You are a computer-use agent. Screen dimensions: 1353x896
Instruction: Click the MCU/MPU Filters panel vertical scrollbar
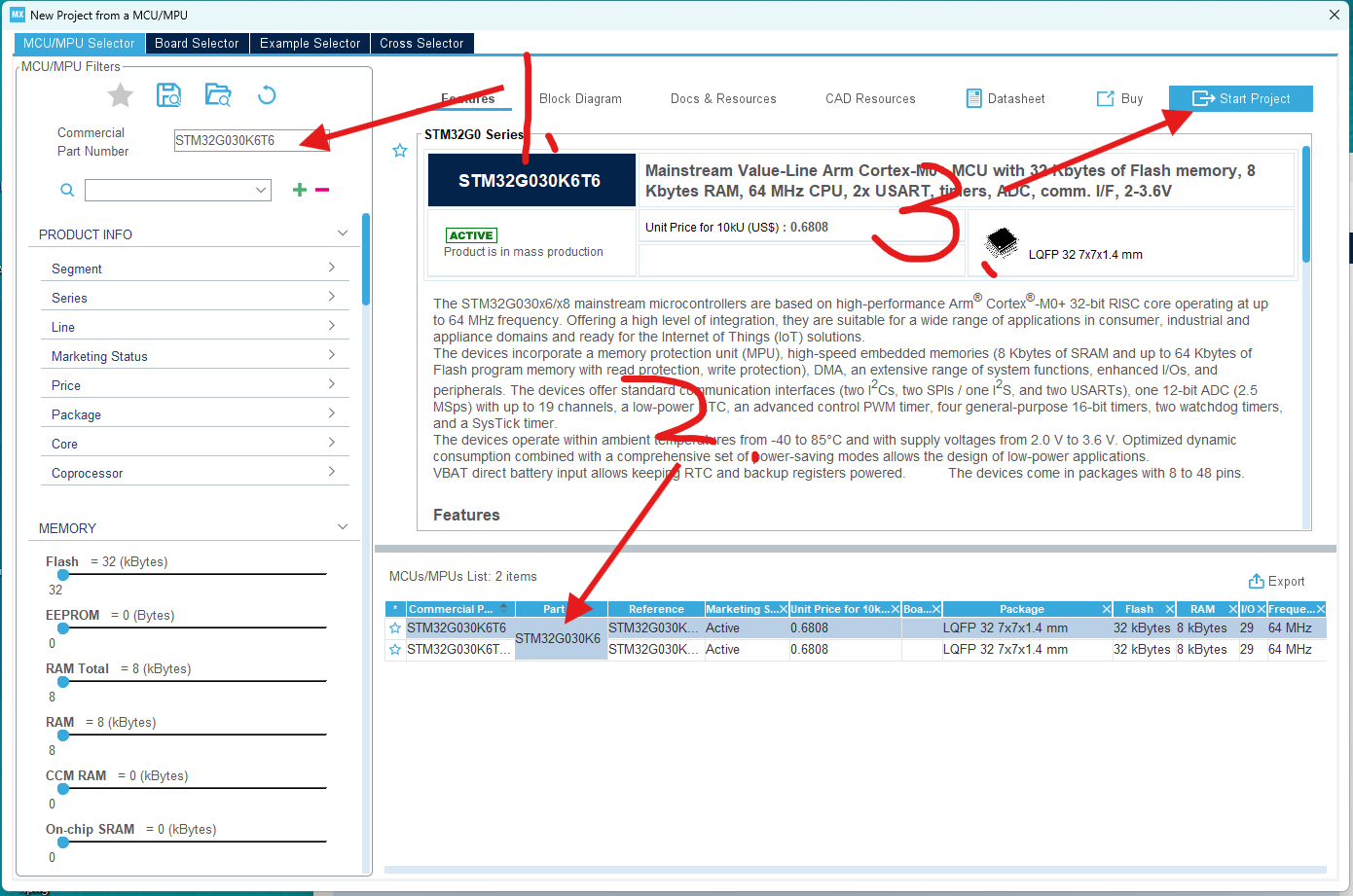point(366,260)
